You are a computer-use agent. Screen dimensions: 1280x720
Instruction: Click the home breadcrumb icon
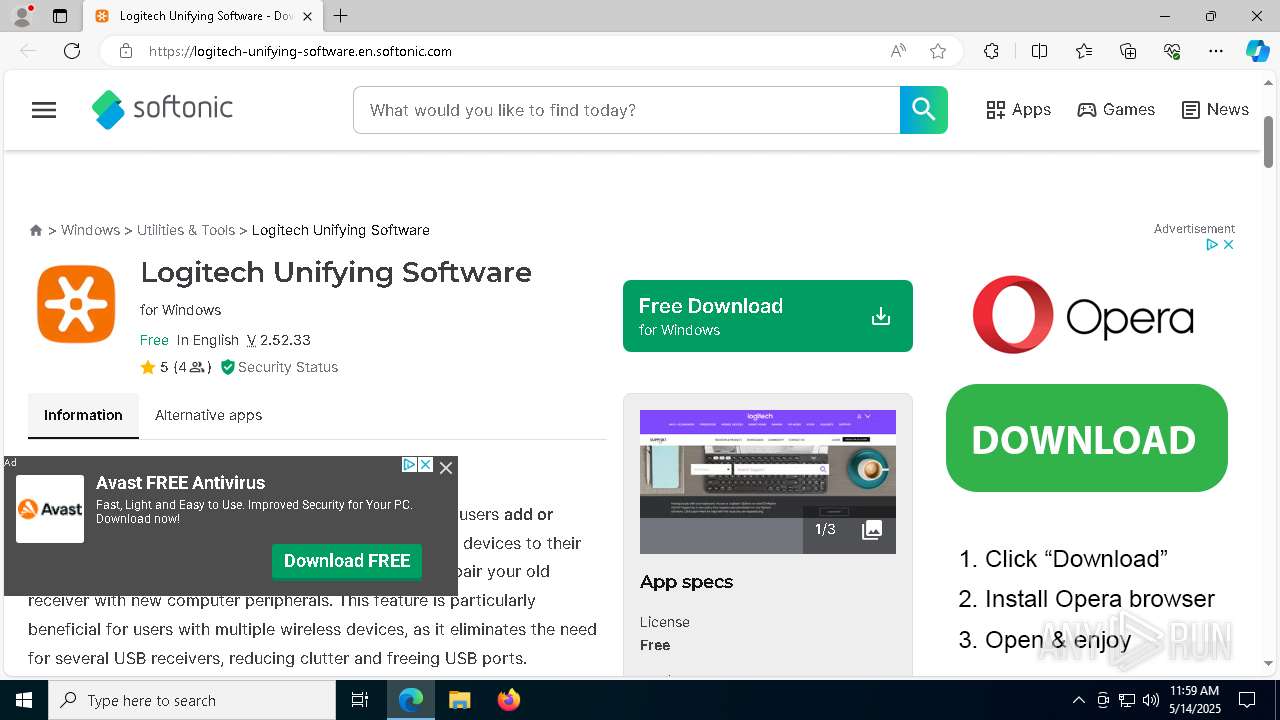pos(36,230)
